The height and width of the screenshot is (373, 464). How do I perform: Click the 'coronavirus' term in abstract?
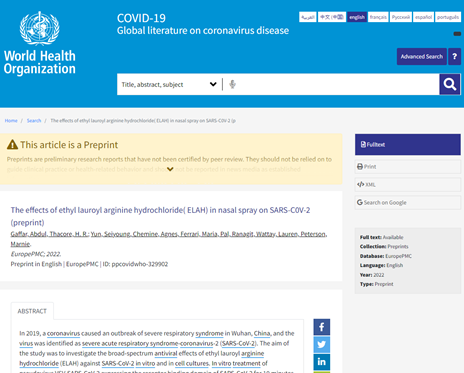tap(63, 333)
